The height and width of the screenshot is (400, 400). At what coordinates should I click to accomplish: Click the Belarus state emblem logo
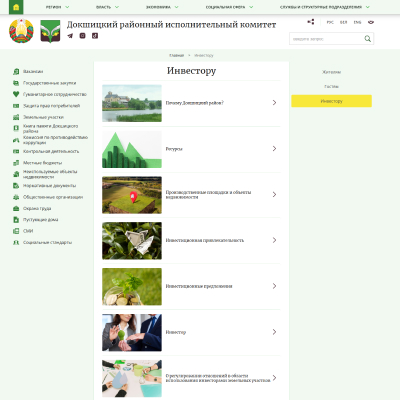(x=21, y=31)
